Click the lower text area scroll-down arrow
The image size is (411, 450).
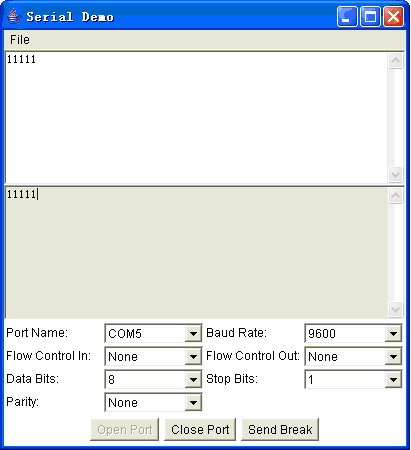tap(395, 309)
